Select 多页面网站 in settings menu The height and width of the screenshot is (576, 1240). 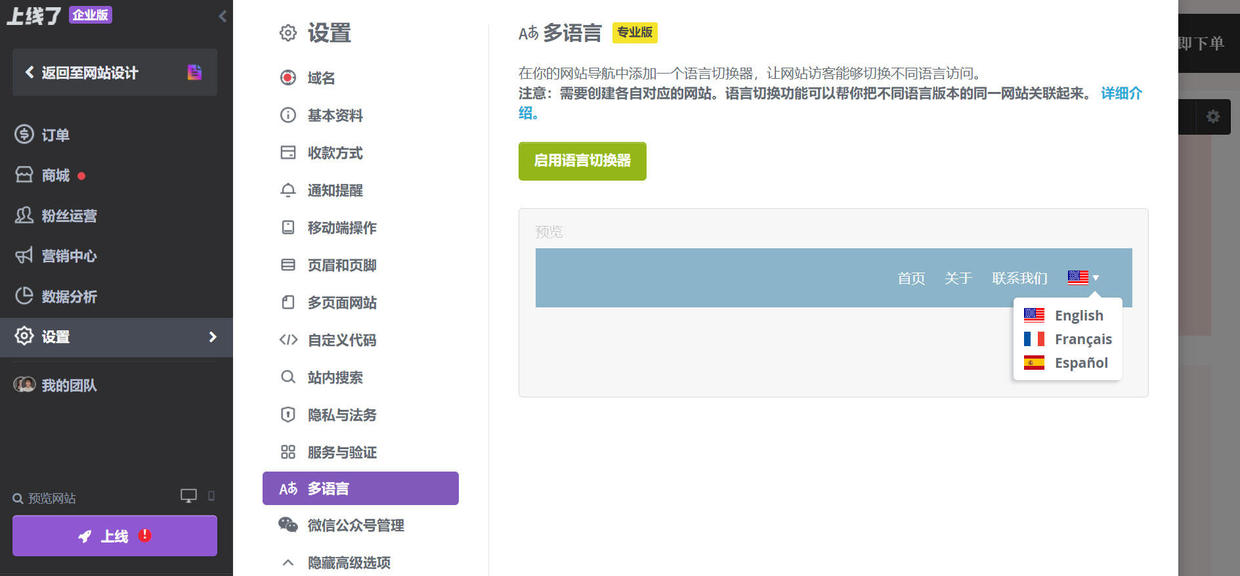coord(288,302)
